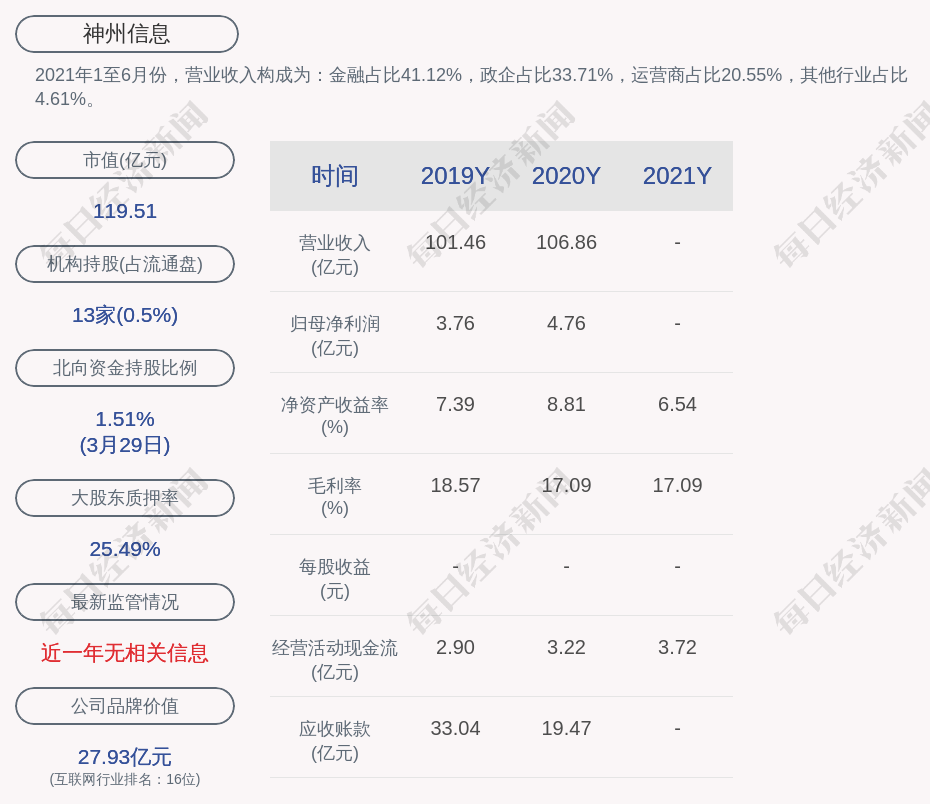Click the brand value 27.93亿元

click(x=125, y=757)
